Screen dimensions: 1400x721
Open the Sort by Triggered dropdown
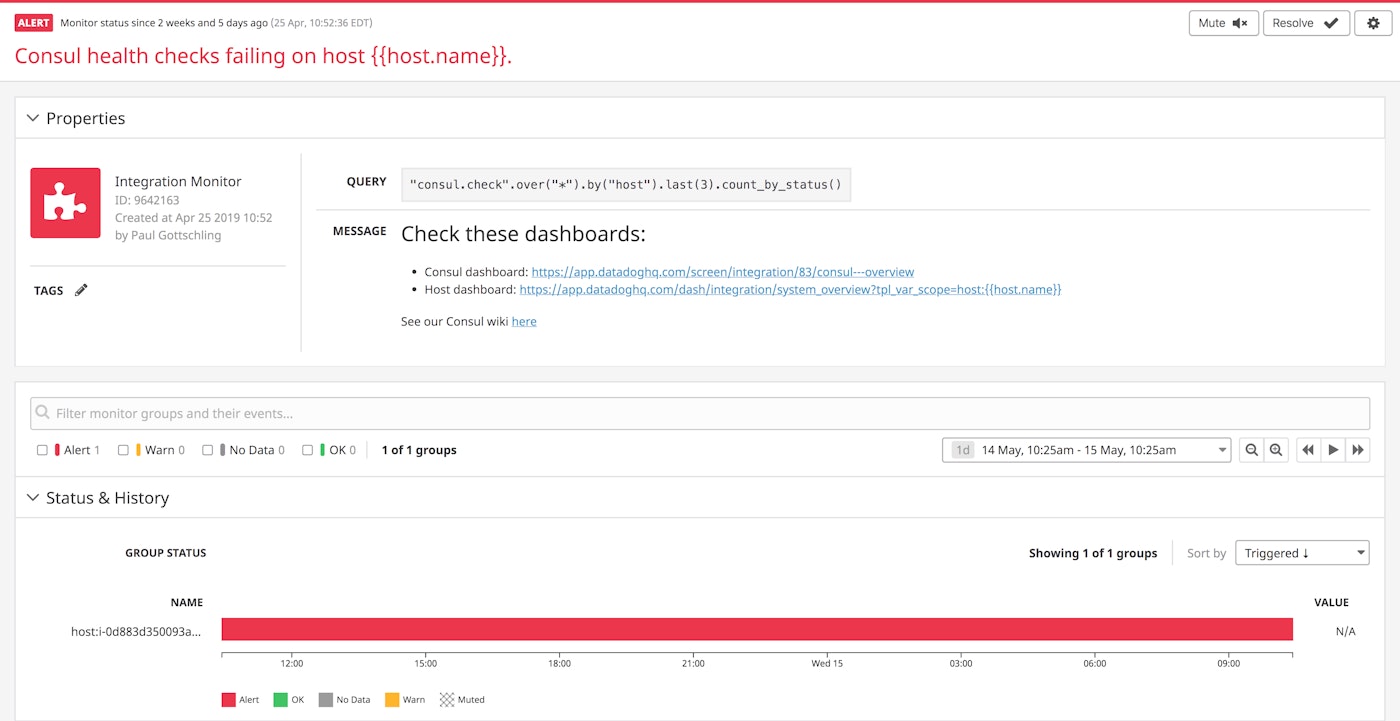tap(1302, 553)
